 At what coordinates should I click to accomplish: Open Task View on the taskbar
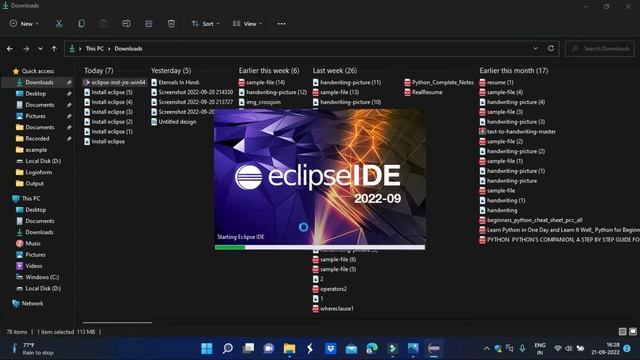click(248, 348)
